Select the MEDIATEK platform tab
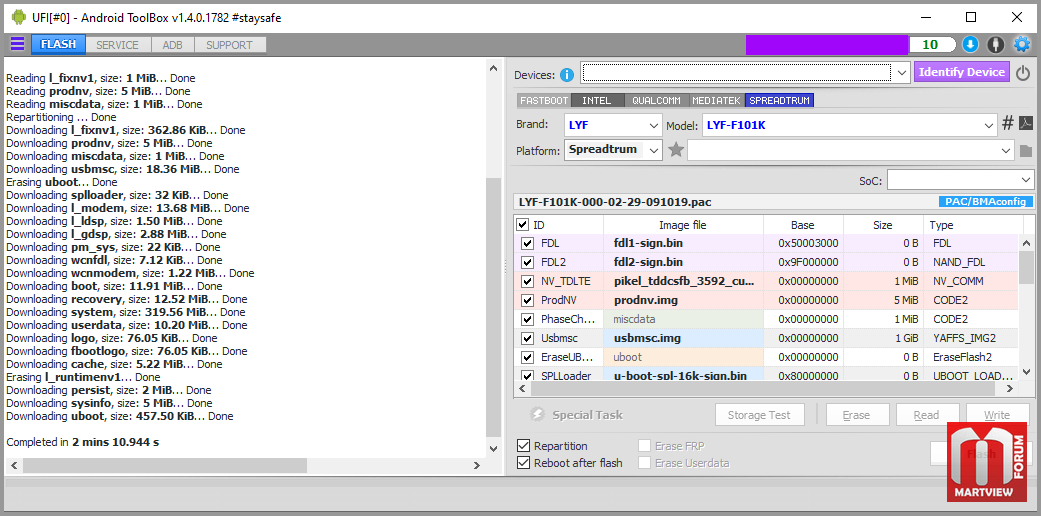The height and width of the screenshot is (516, 1041). [x=717, y=100]
